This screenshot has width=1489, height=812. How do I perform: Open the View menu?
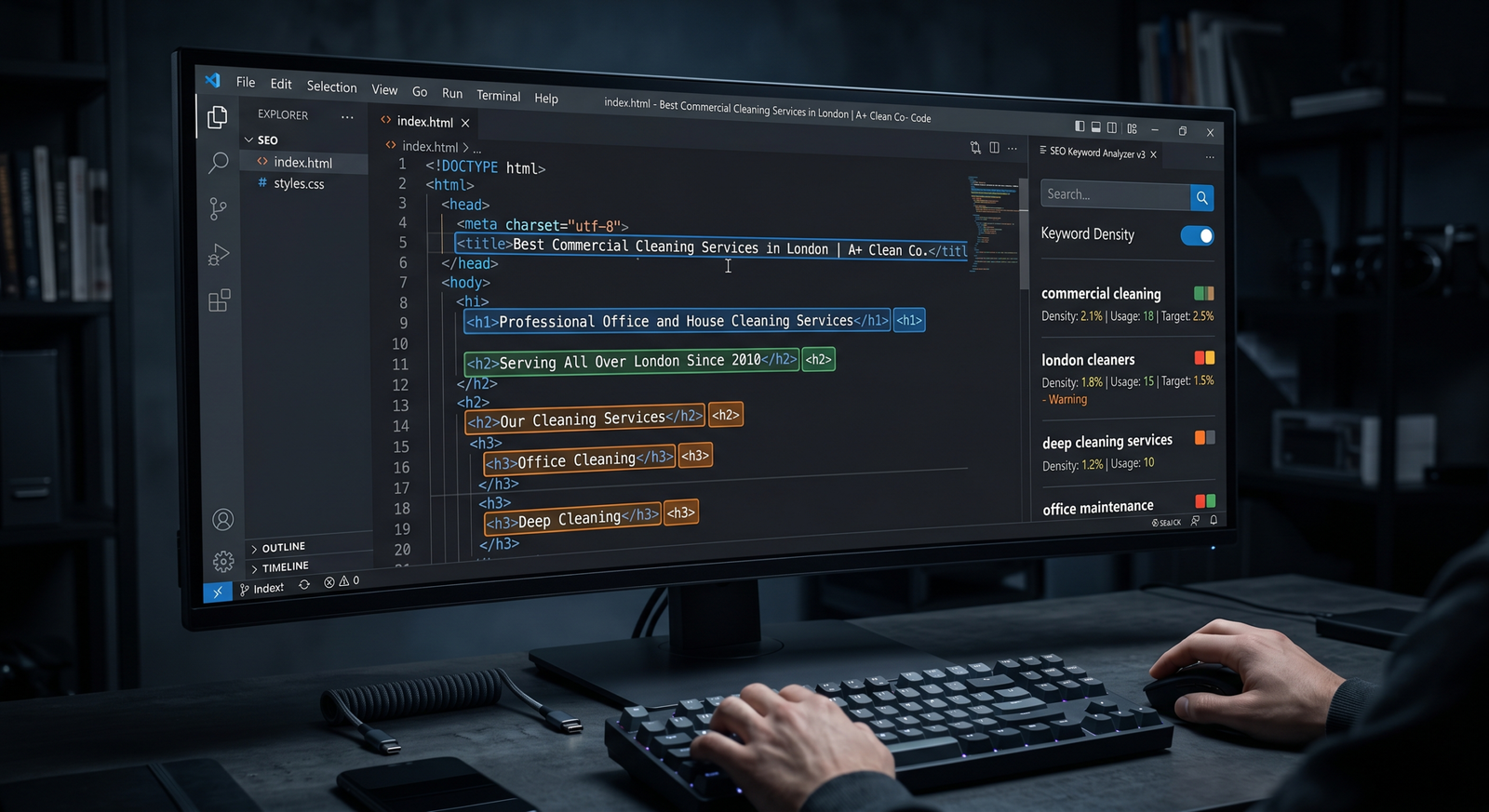[384, 89]
